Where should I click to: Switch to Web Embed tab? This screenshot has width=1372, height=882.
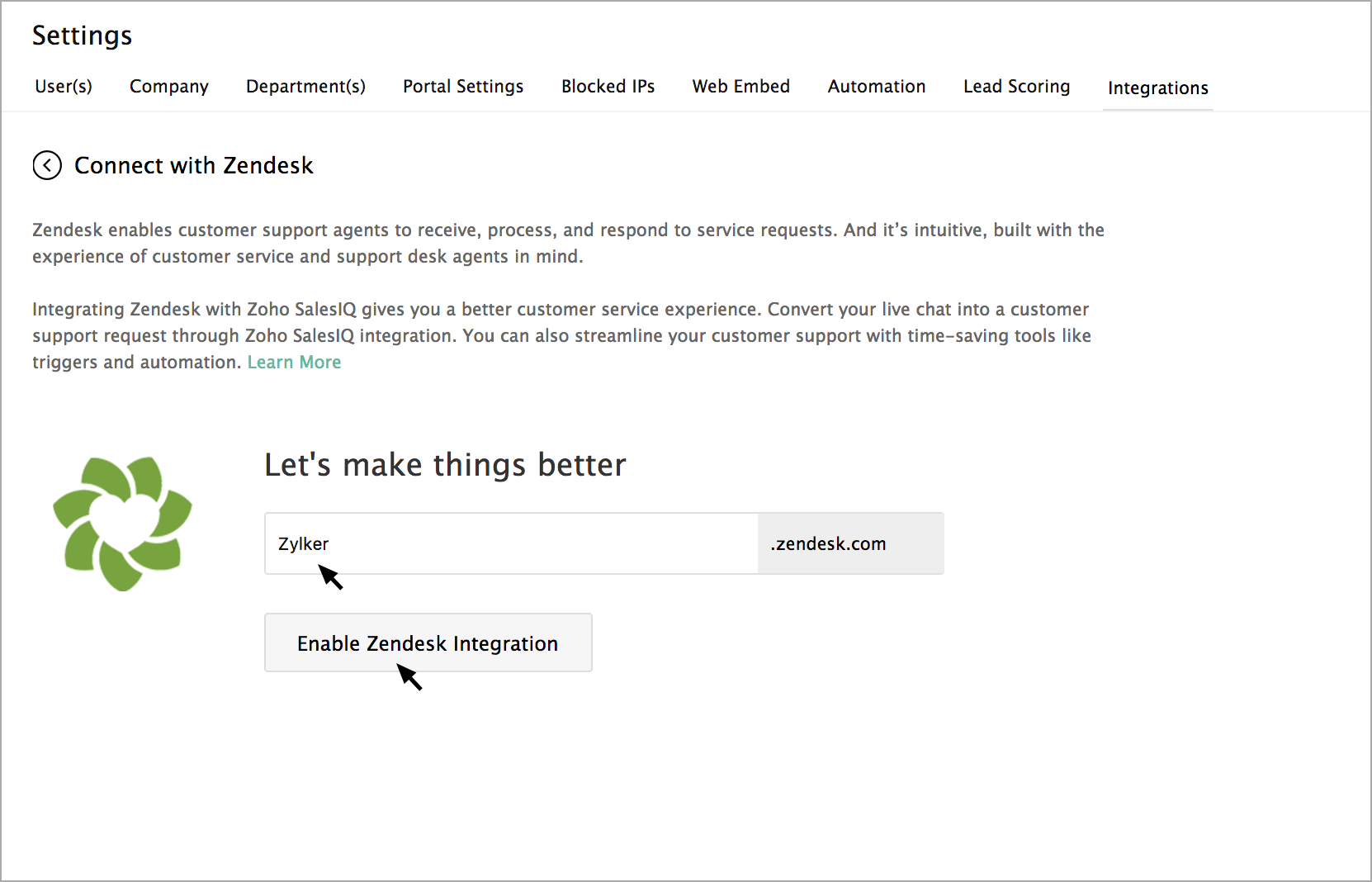741,87
